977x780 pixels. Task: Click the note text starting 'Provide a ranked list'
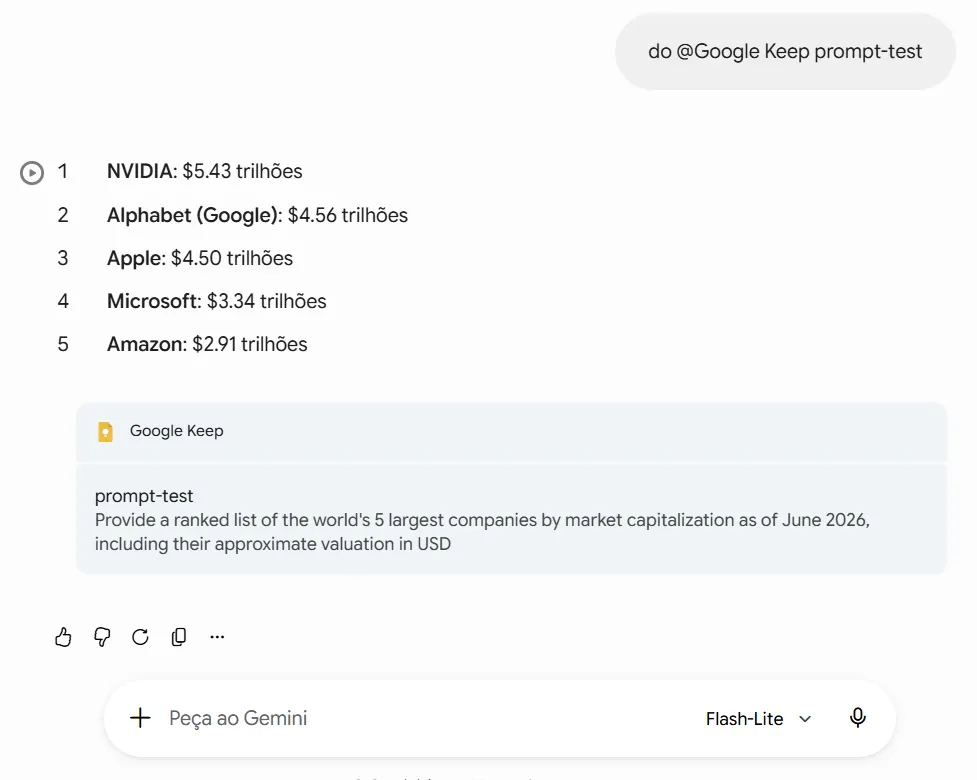[482, 532]
